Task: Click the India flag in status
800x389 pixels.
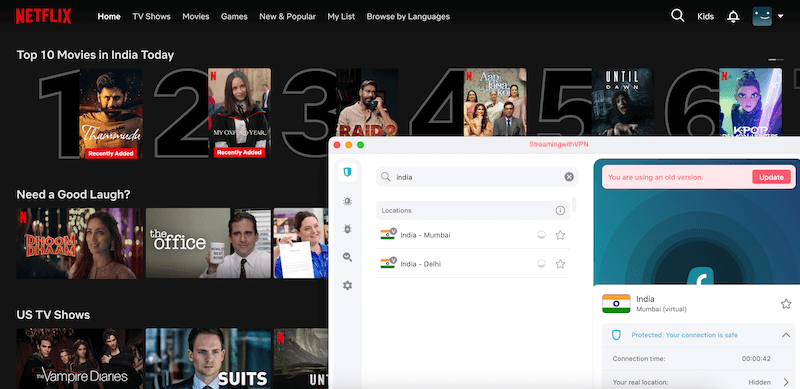Action: pyautogui.click(x=616, y=303)
